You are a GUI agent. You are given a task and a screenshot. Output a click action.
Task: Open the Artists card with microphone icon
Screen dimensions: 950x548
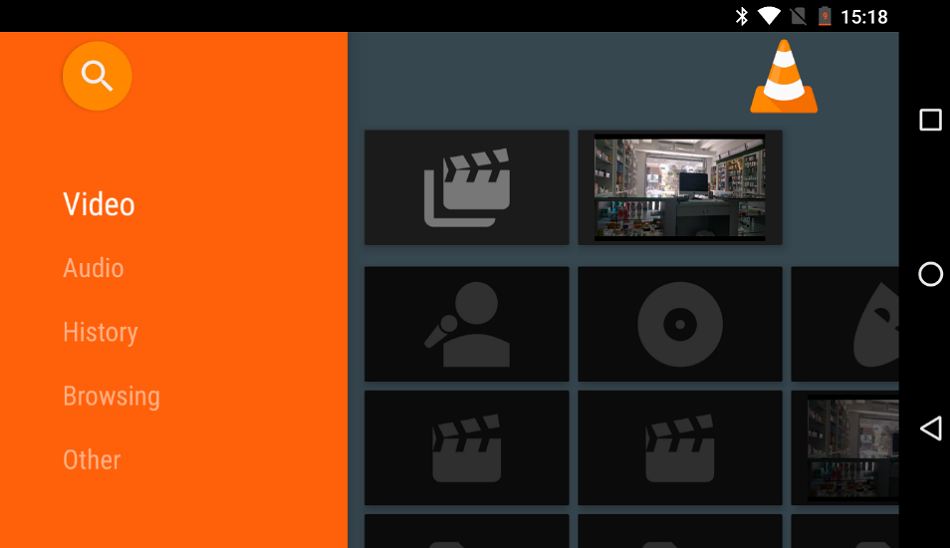coord(467,324)
